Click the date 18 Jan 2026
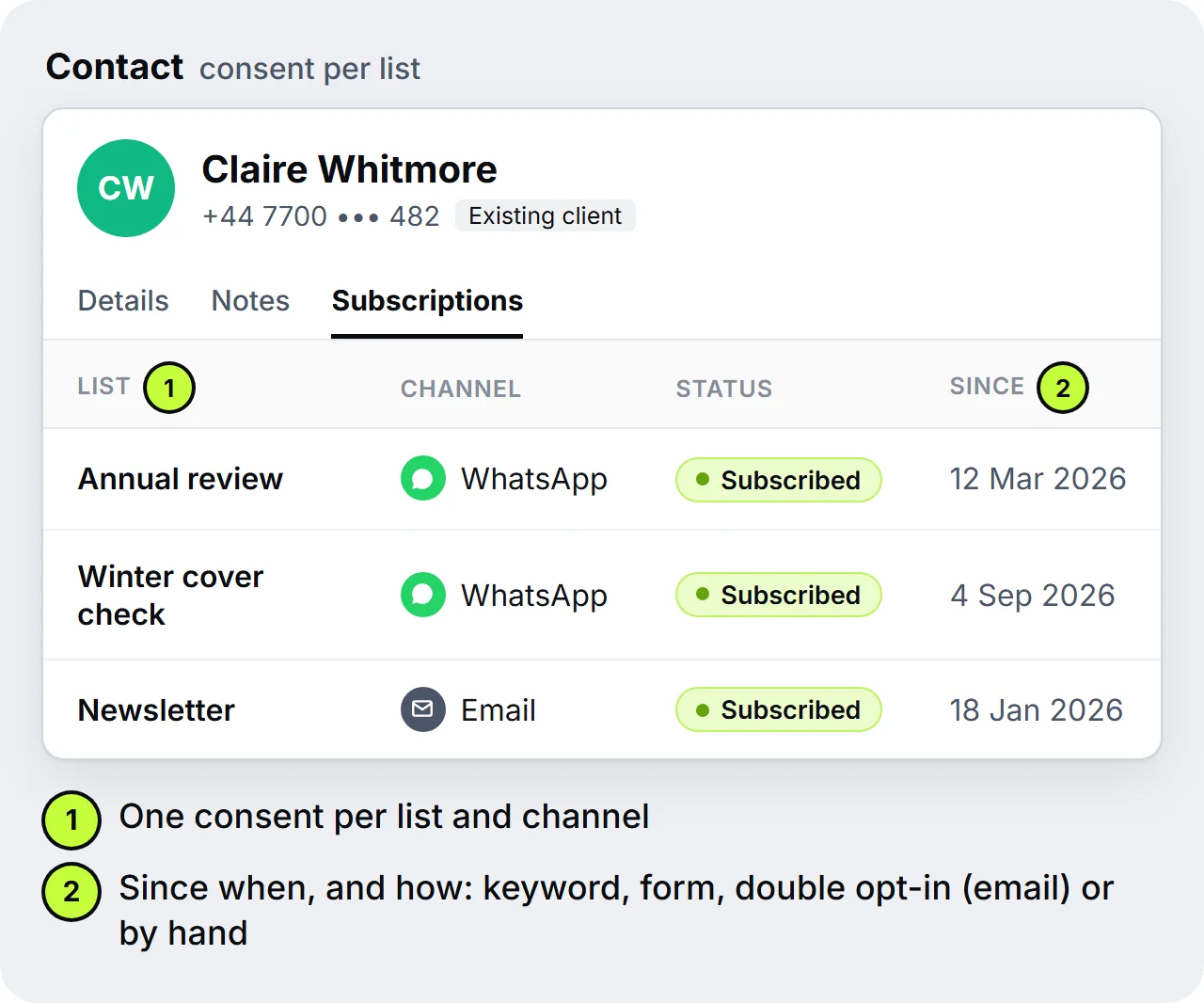Image resolution: width=1204 pixels, height=1003 pixels. point(1037,710)
